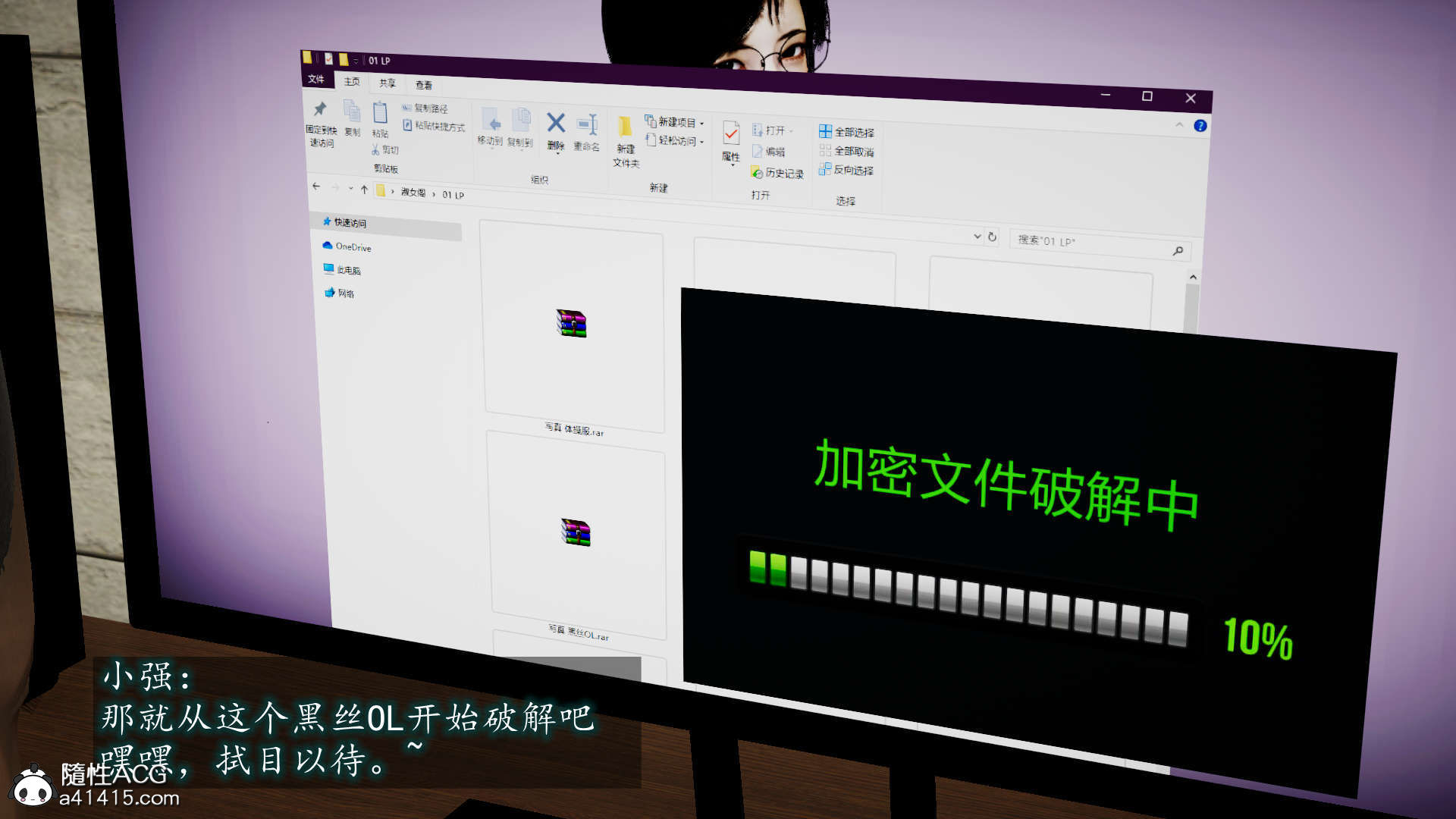Expand the New item dropdown
Viewport: 1456px width, 819px height.
click(675, 122)
